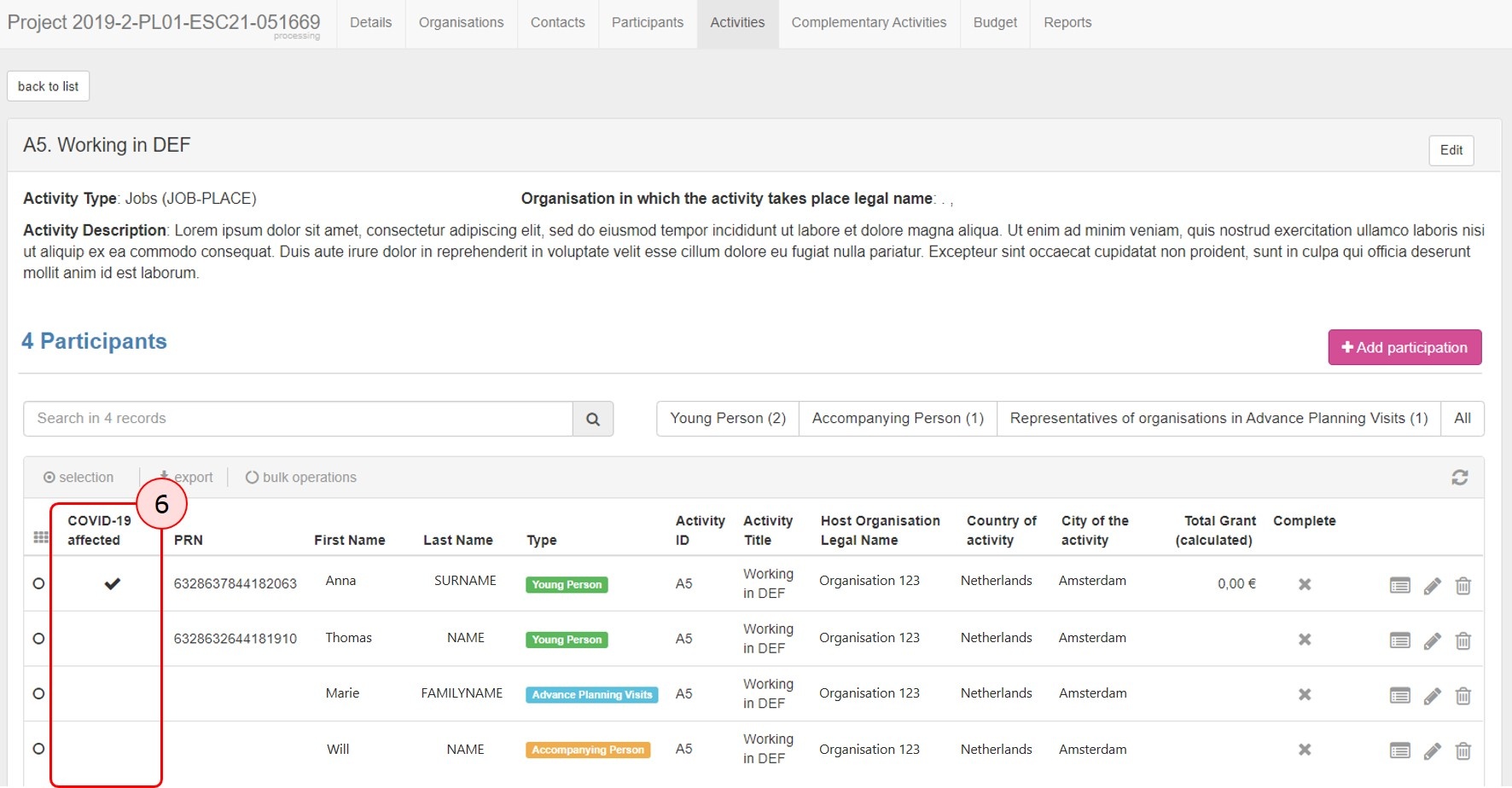Viewport: 1512px width, 788px height.
Task: Filter by Young Person (2)
Action: [728, 419]
